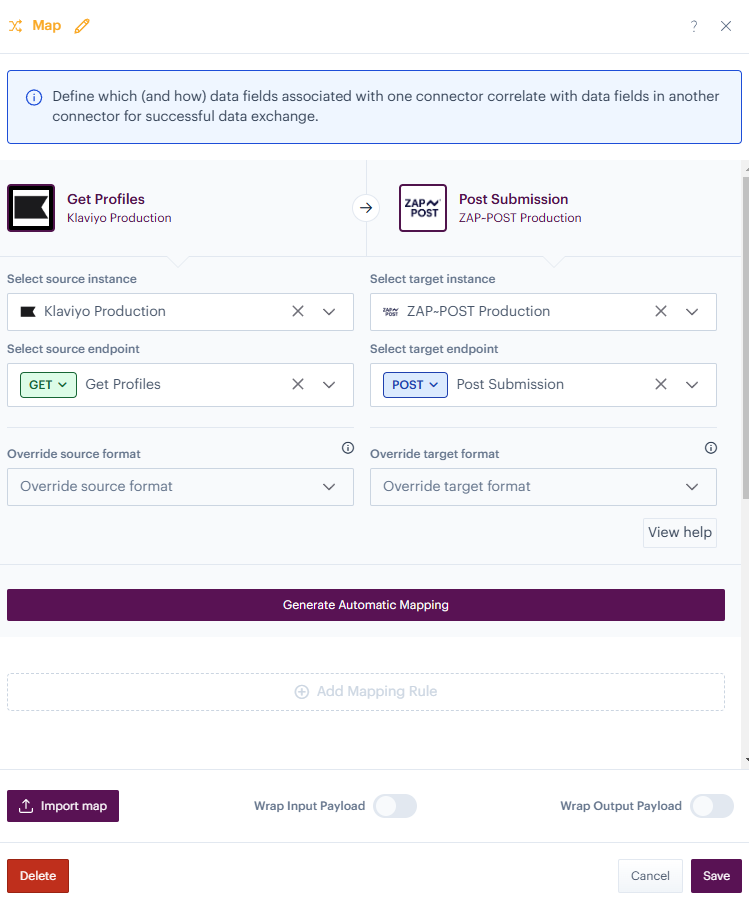Open the POST method dropdown badge
This screenshot has height=899, width=749.
(x=415, y=384)
